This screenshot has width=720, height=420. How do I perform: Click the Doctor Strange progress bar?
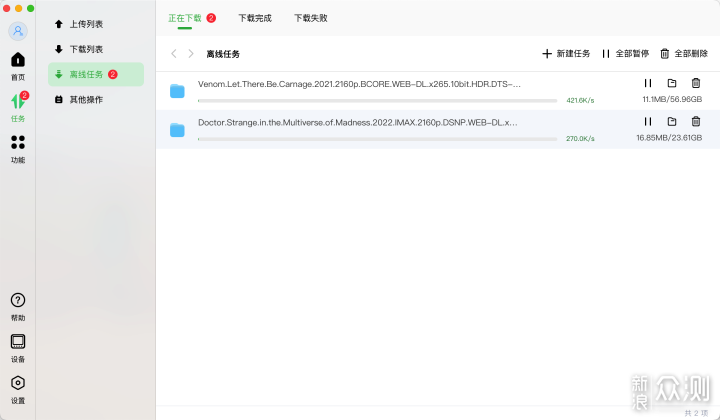click(377, 139)
